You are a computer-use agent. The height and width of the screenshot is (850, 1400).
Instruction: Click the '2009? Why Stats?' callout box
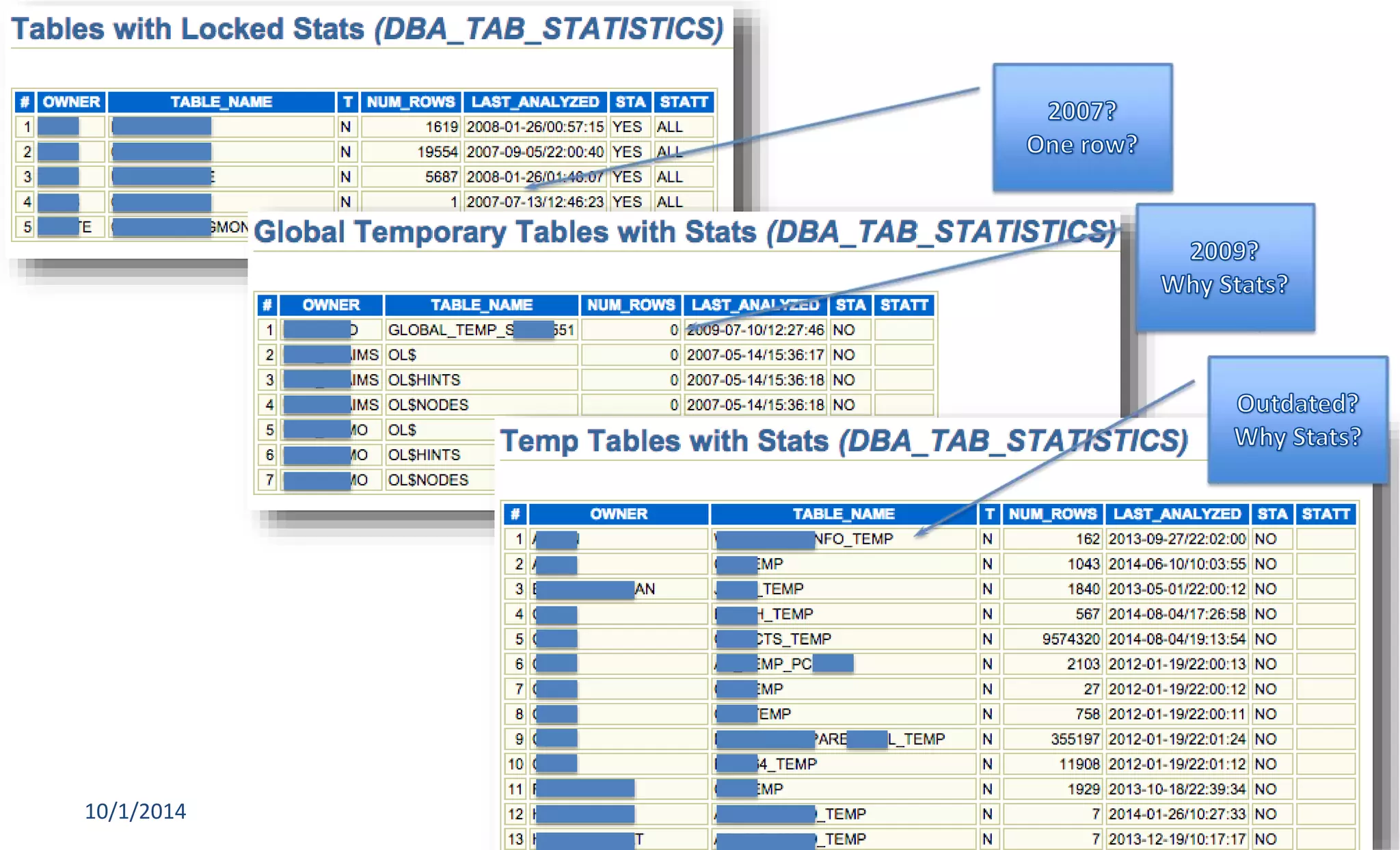point(1224,267)
